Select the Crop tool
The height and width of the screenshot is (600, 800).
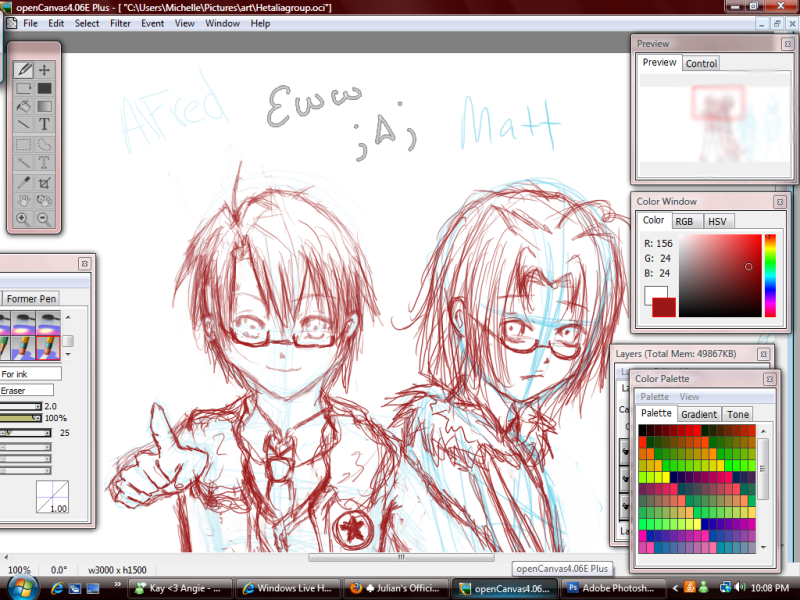(x=44, y=182)
